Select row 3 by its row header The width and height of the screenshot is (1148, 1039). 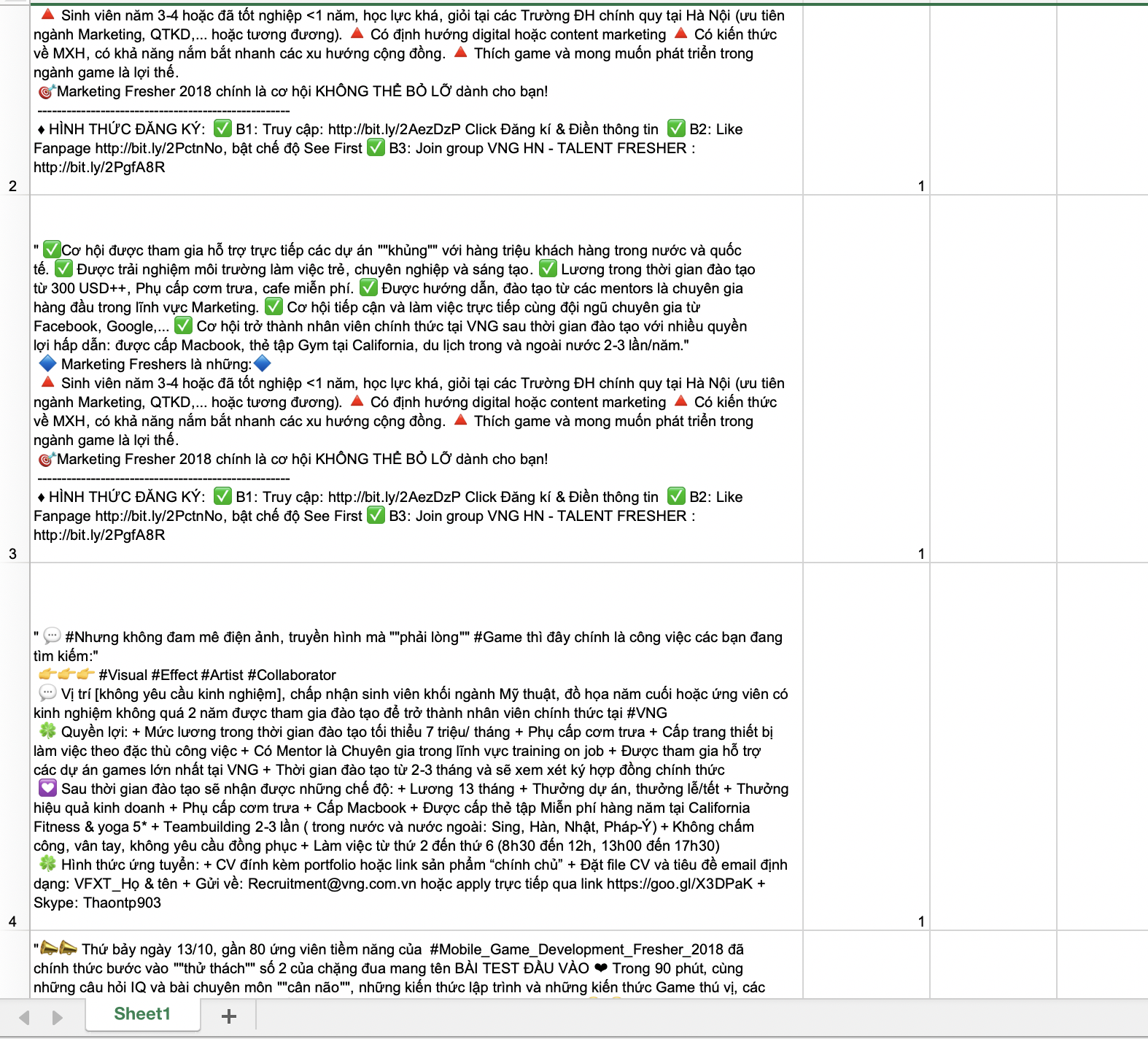point(15,379)
